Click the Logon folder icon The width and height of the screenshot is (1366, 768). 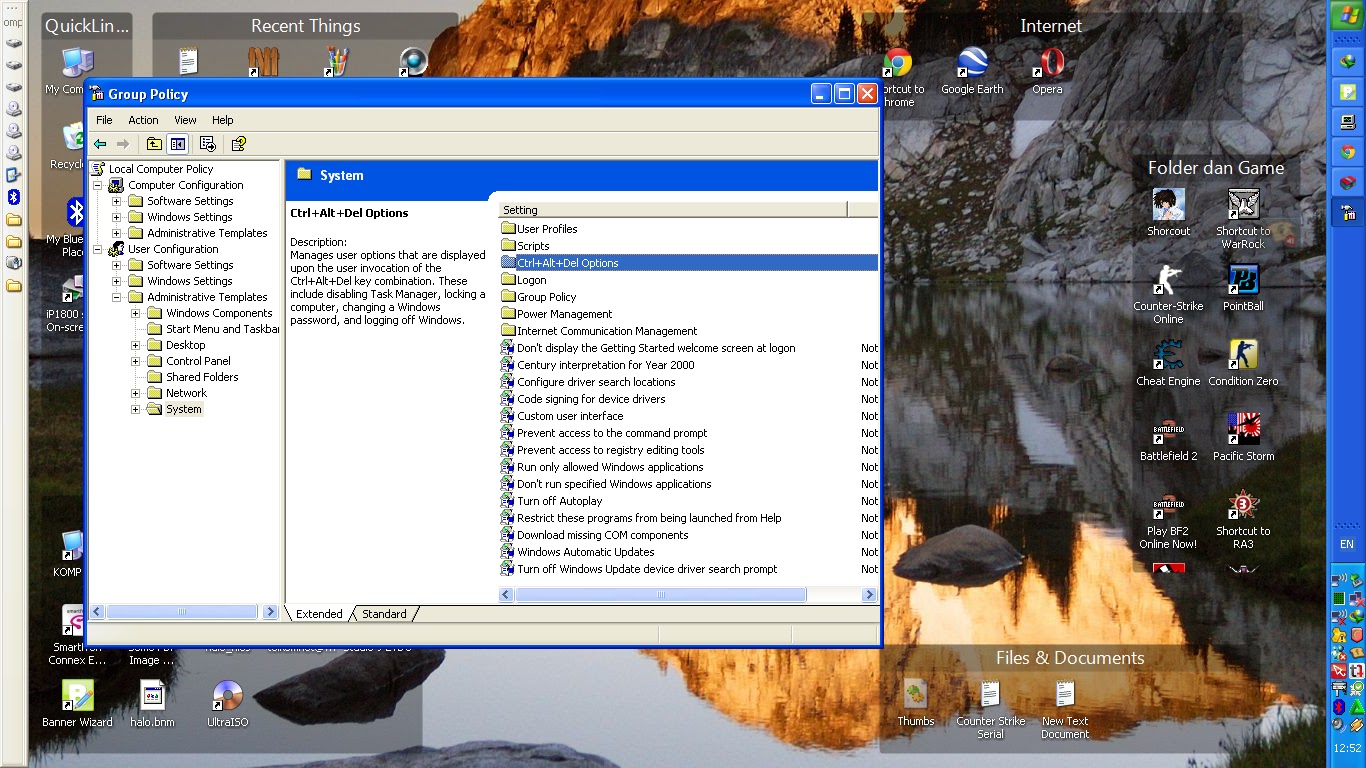(x=507, y=280)
